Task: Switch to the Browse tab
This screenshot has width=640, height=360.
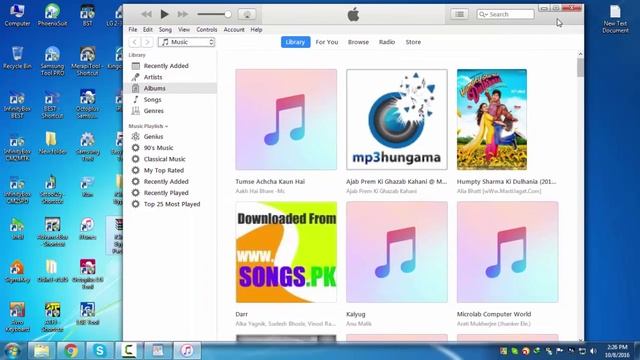Action: pyautogui.click(x=358, y=42)
